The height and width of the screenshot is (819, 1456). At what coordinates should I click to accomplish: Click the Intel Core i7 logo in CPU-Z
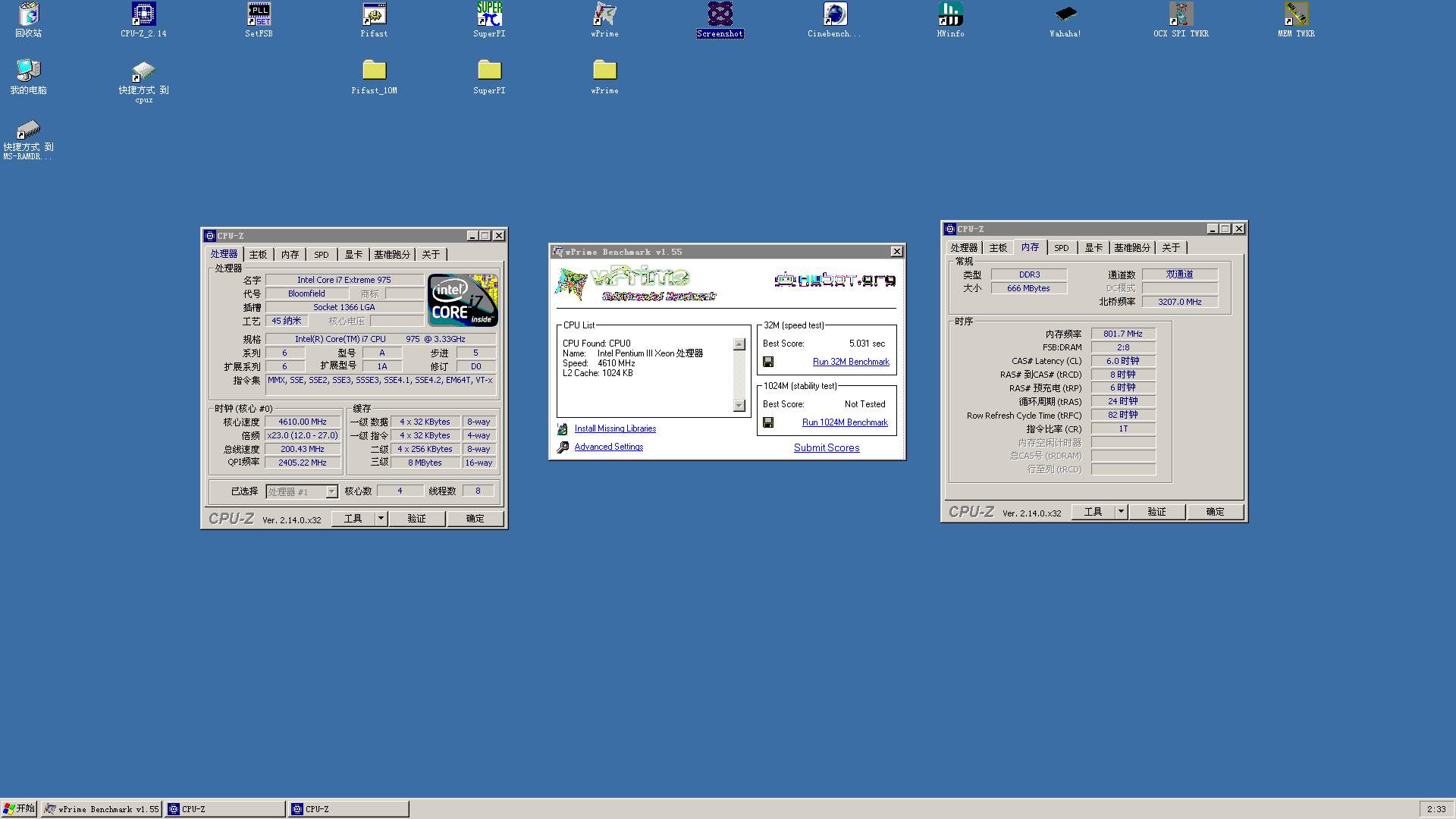(463, 300)
